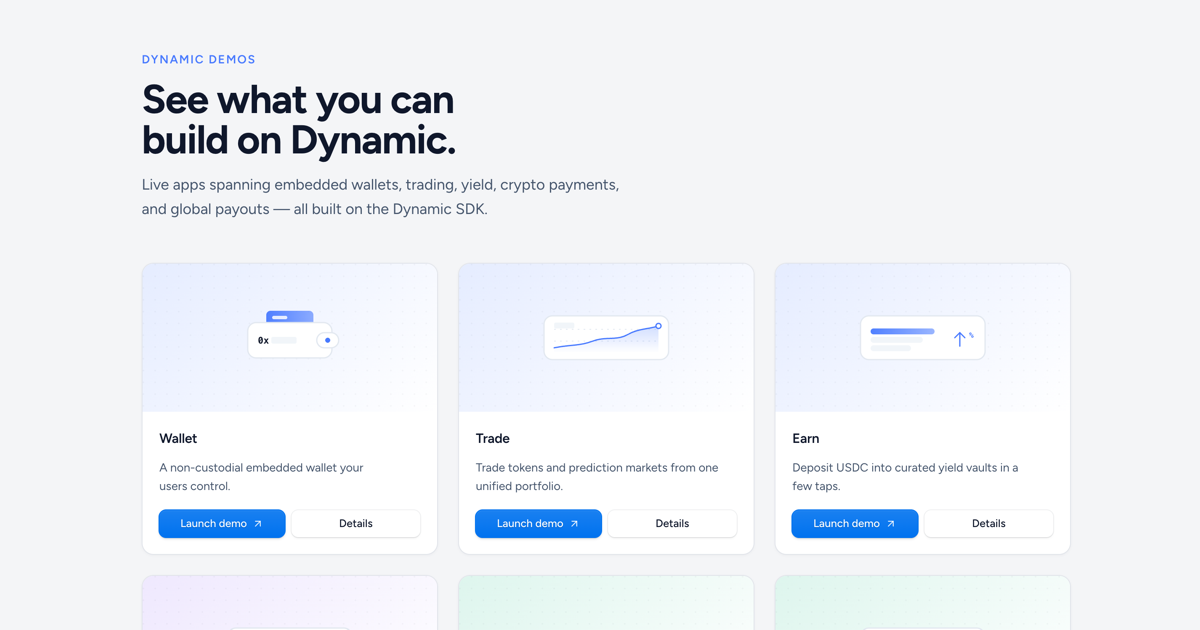
Task: Click the external arrow icon in Wallet's Launch demo
Action: pyautogui.click(x=258, y=524)
